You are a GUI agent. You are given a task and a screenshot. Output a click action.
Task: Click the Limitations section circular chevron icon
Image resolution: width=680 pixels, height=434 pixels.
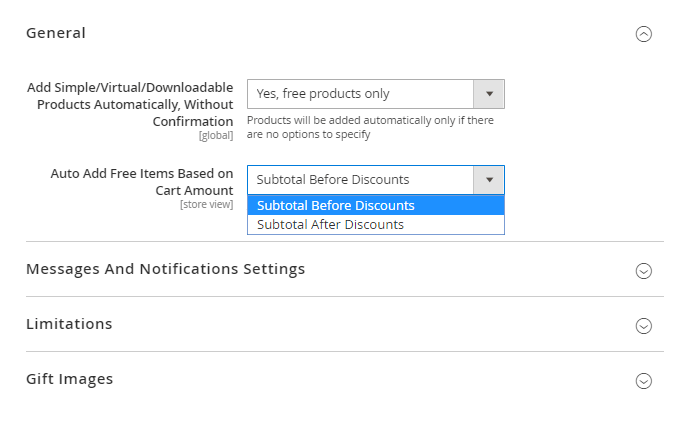pyautogui.click(x=644, y=326)
